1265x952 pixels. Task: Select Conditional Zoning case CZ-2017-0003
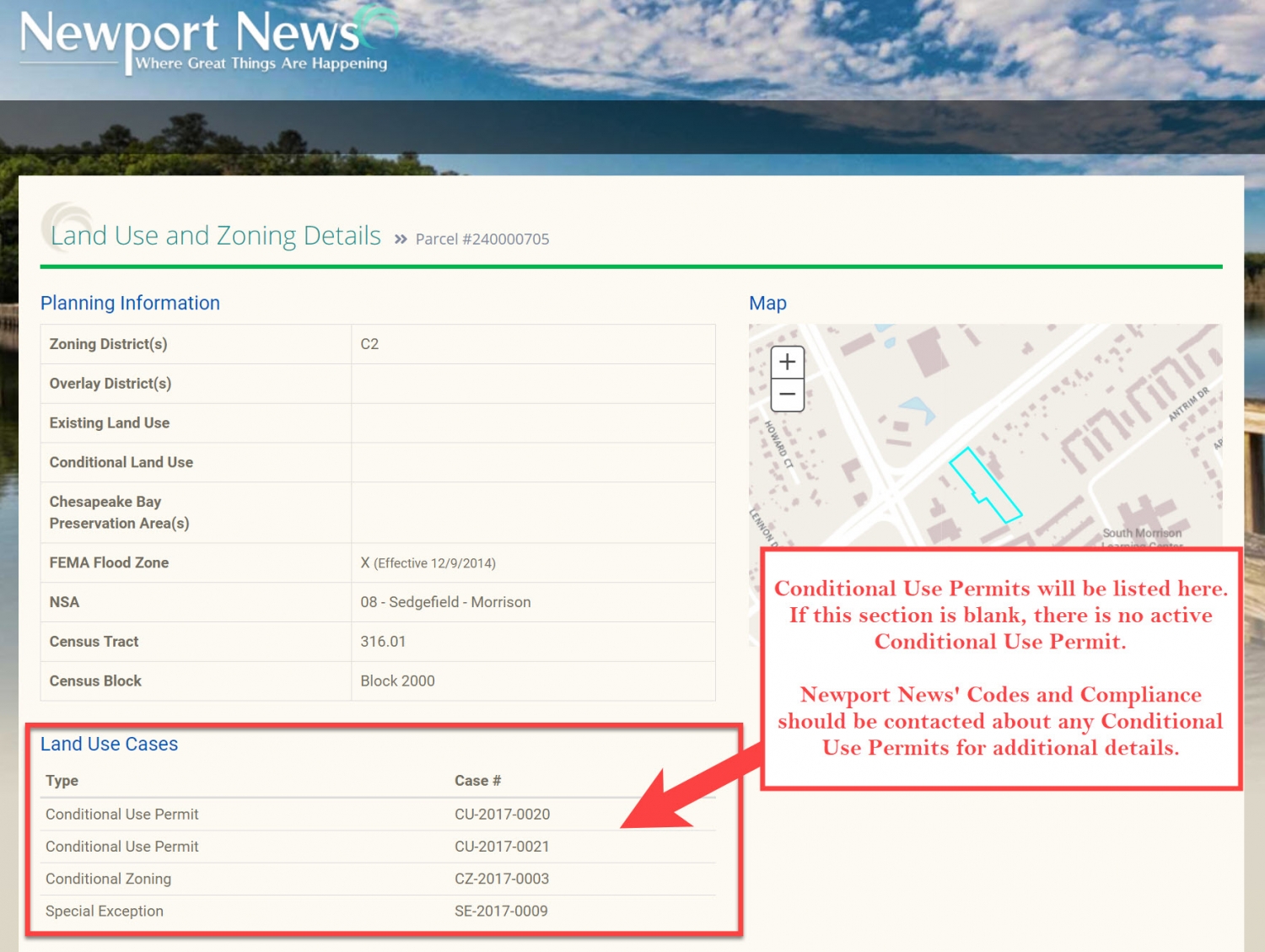(502, 878)
